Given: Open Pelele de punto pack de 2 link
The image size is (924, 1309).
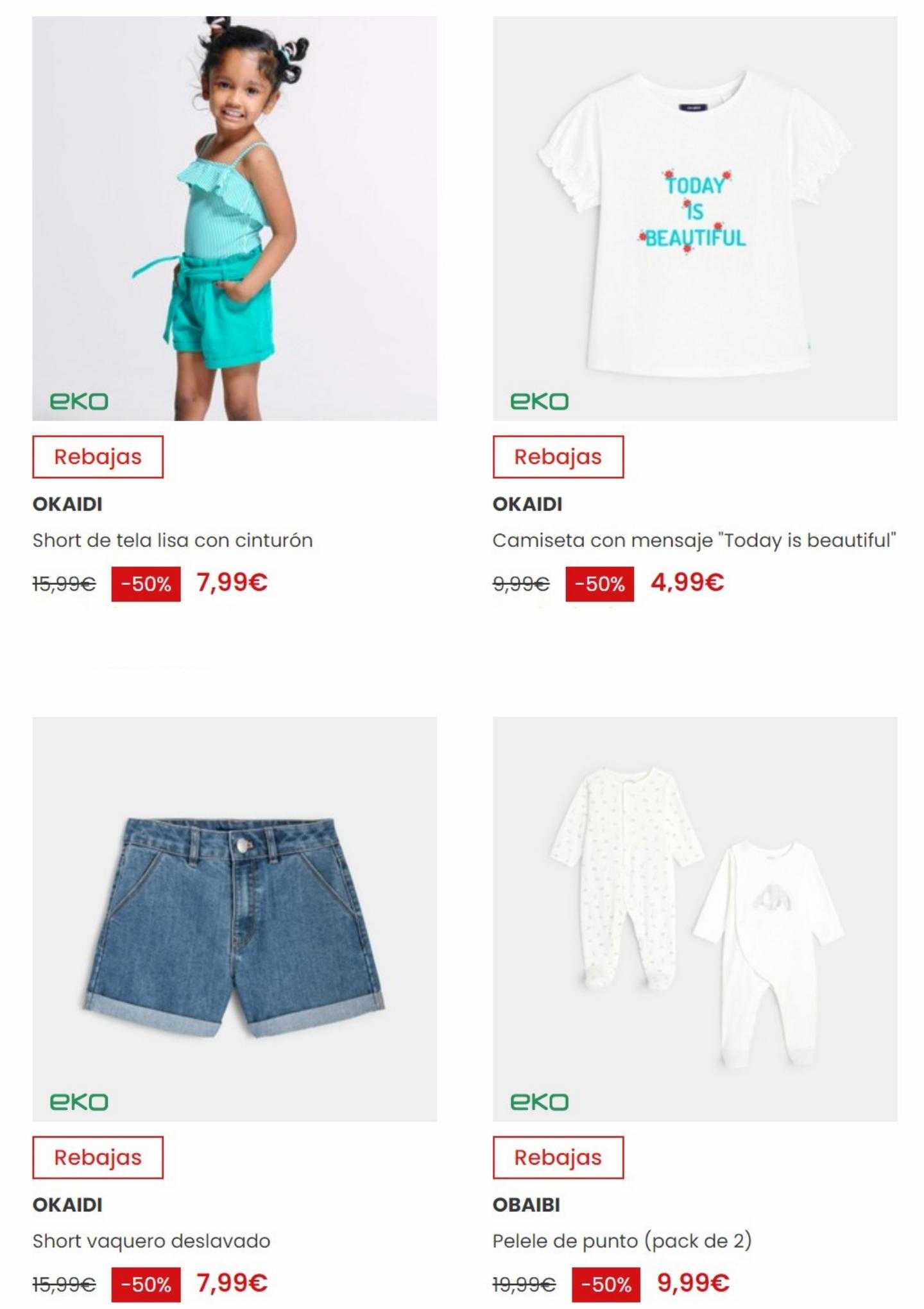Looking at the screenshot, I should [622, 1241].
